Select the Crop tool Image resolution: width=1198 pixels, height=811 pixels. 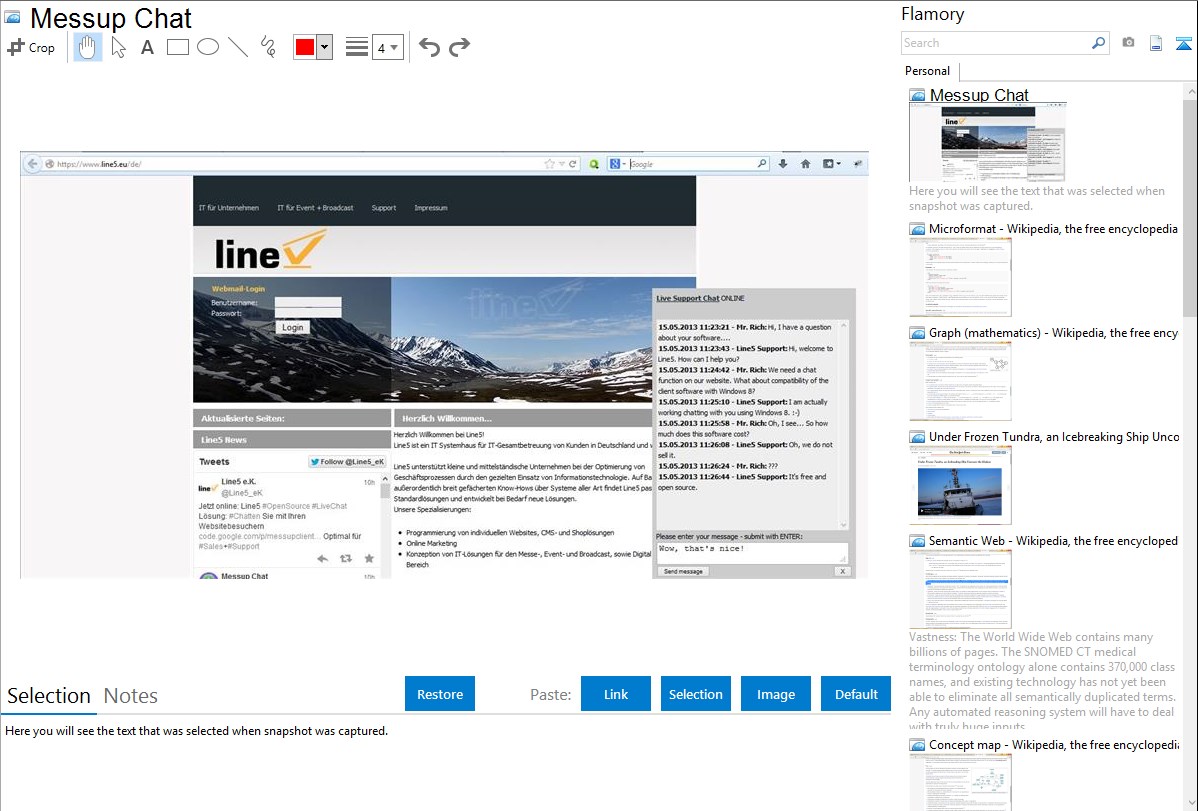[x=31, y=47]
